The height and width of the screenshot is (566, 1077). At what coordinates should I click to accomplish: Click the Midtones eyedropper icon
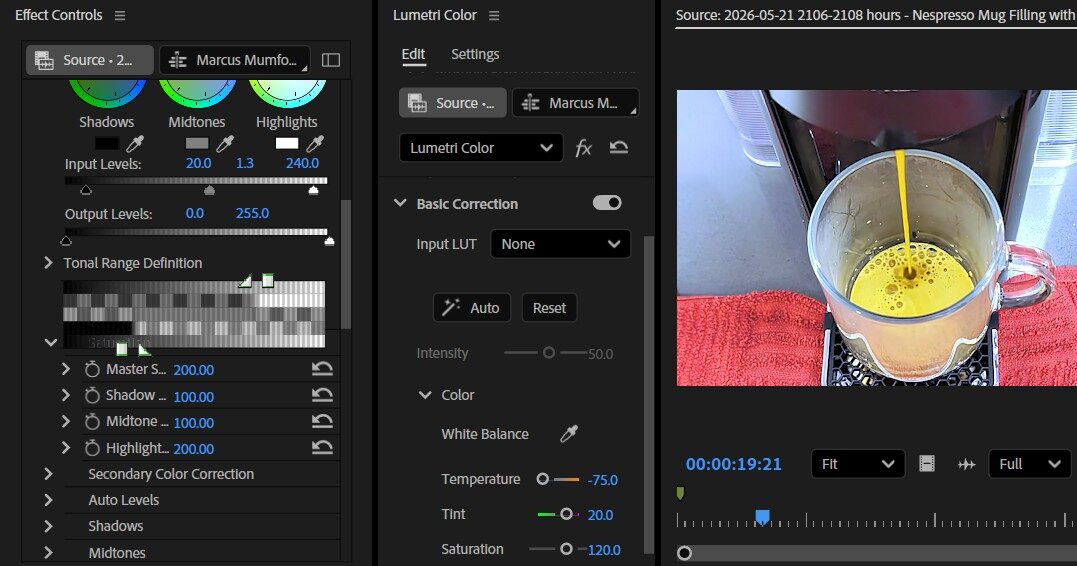pyautogui.click(x=225, y=144)
